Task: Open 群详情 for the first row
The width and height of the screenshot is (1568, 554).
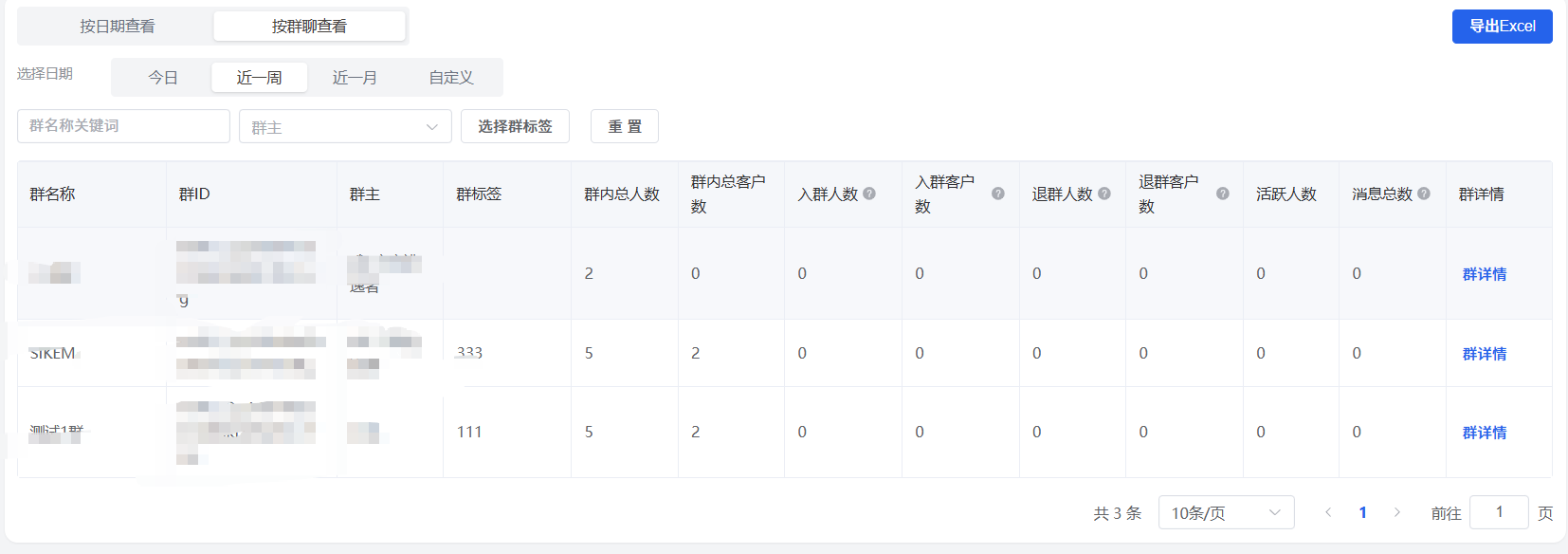Action: [x=1485, y=274]
